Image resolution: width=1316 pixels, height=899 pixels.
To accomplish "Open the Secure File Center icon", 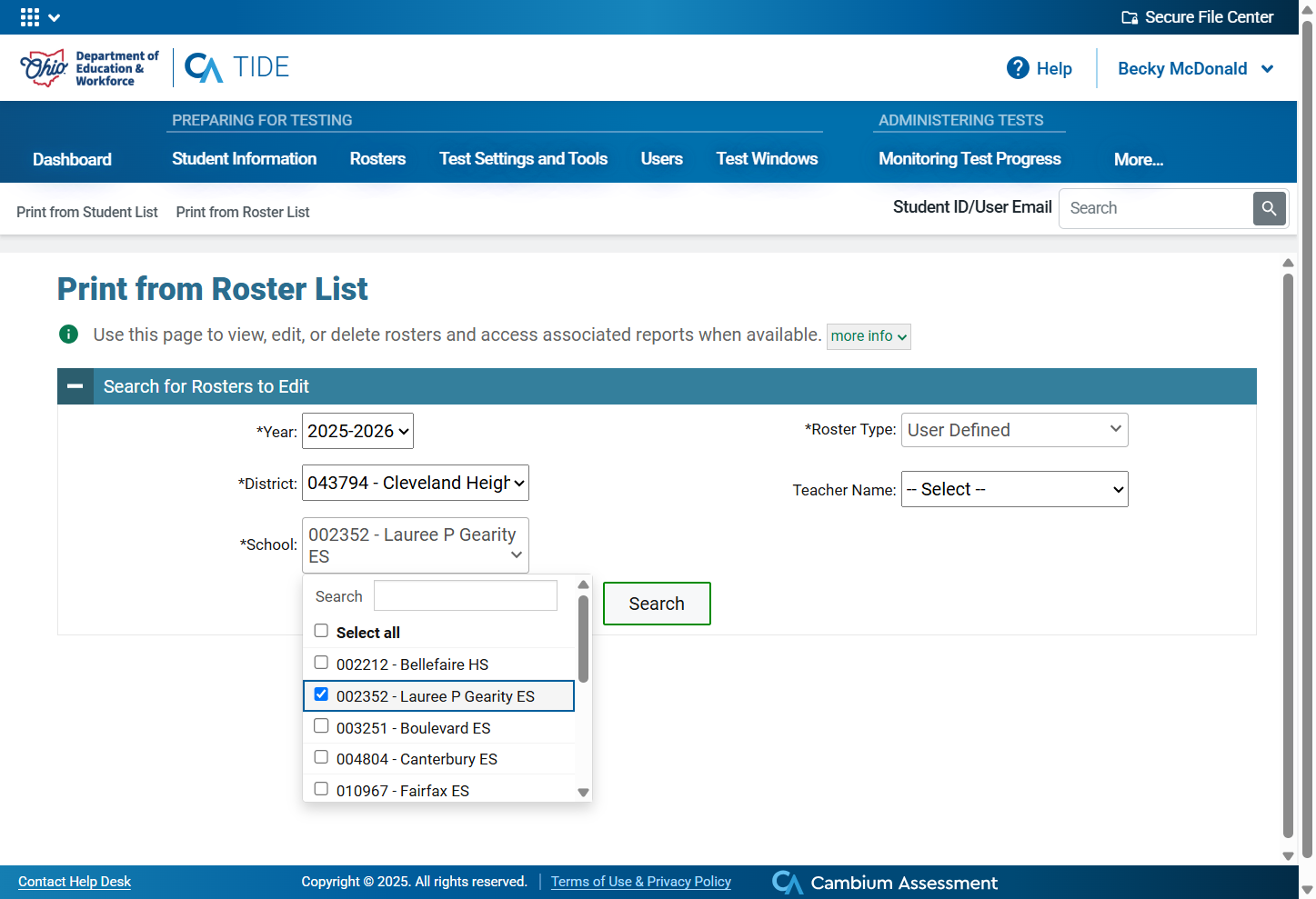I will (1130, 17).
